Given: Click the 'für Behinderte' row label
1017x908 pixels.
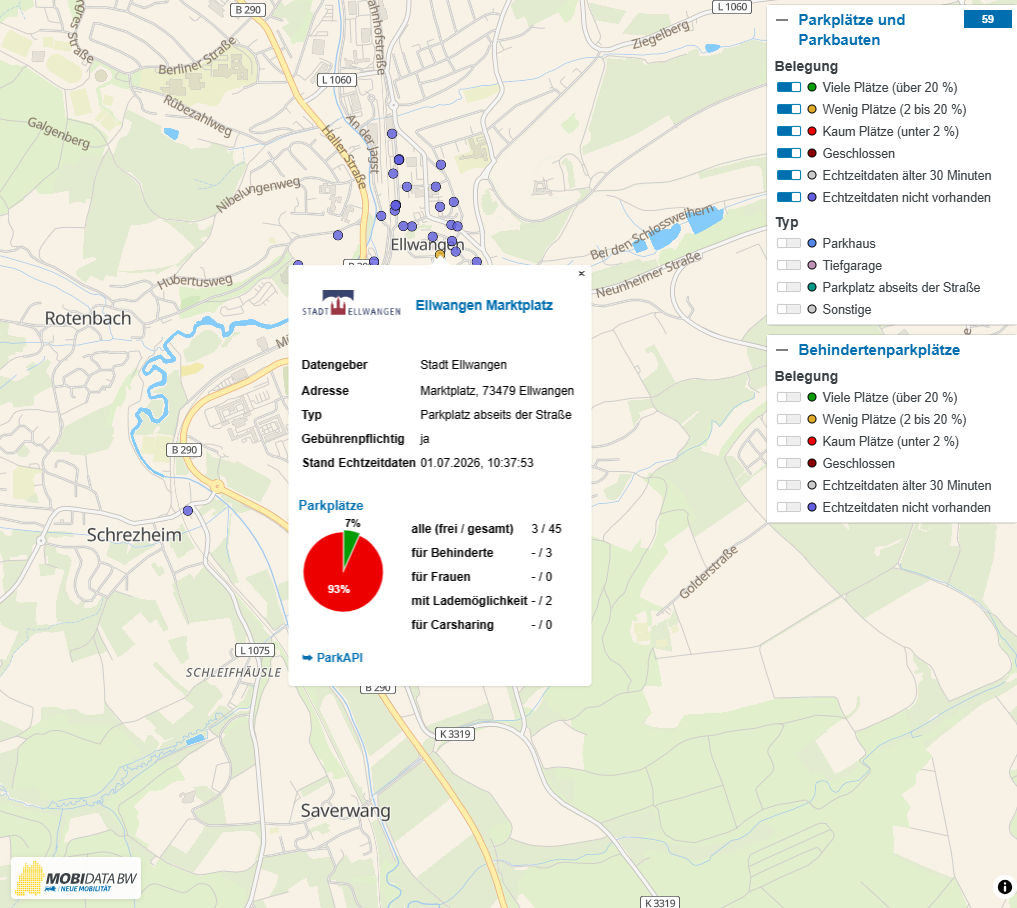Looking at the screenshot, I should pos(452,553).
